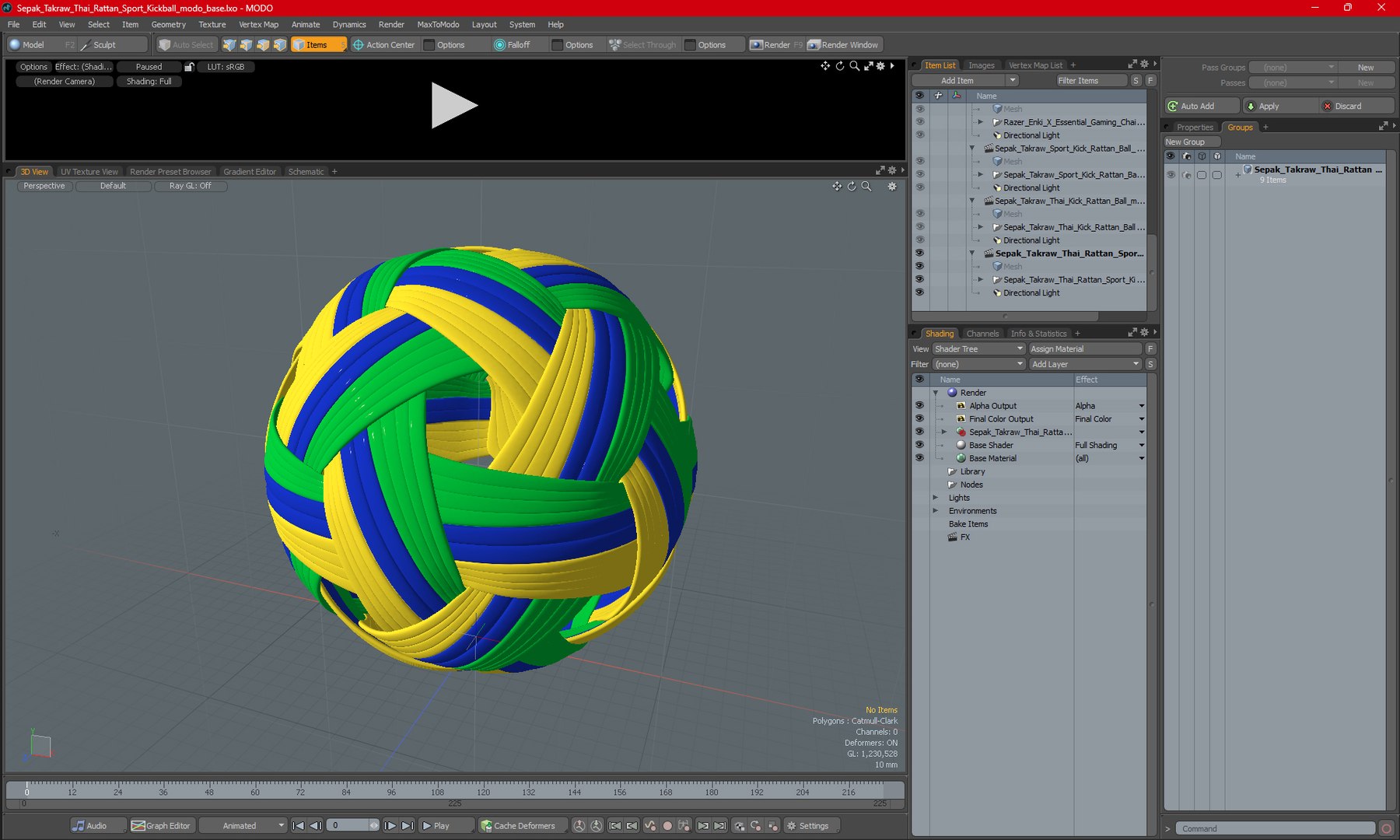Open the Add Layer dropdown
1400x840 pixels.
(1085, 364)
